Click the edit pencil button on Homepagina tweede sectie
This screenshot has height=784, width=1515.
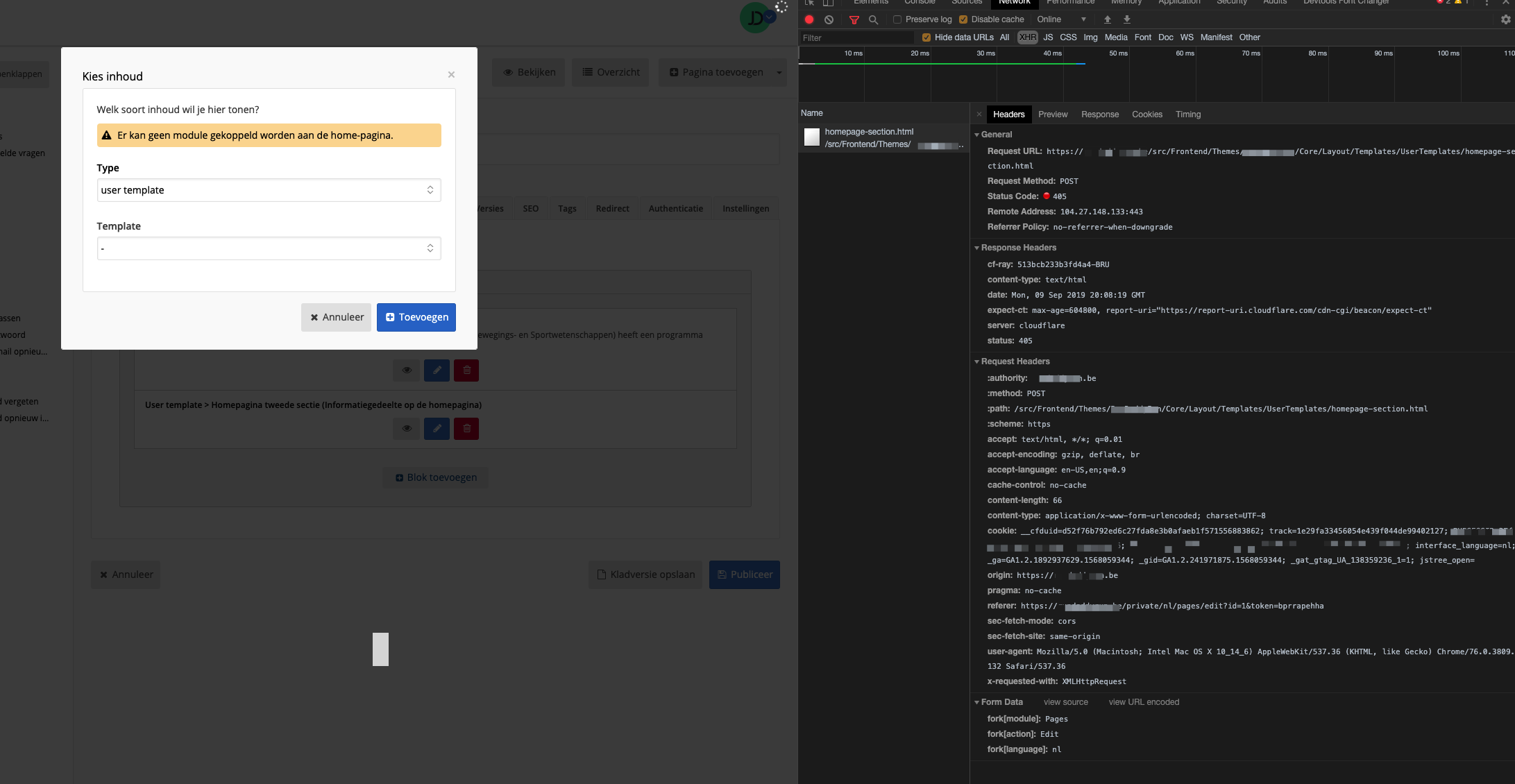coord(437,428)
